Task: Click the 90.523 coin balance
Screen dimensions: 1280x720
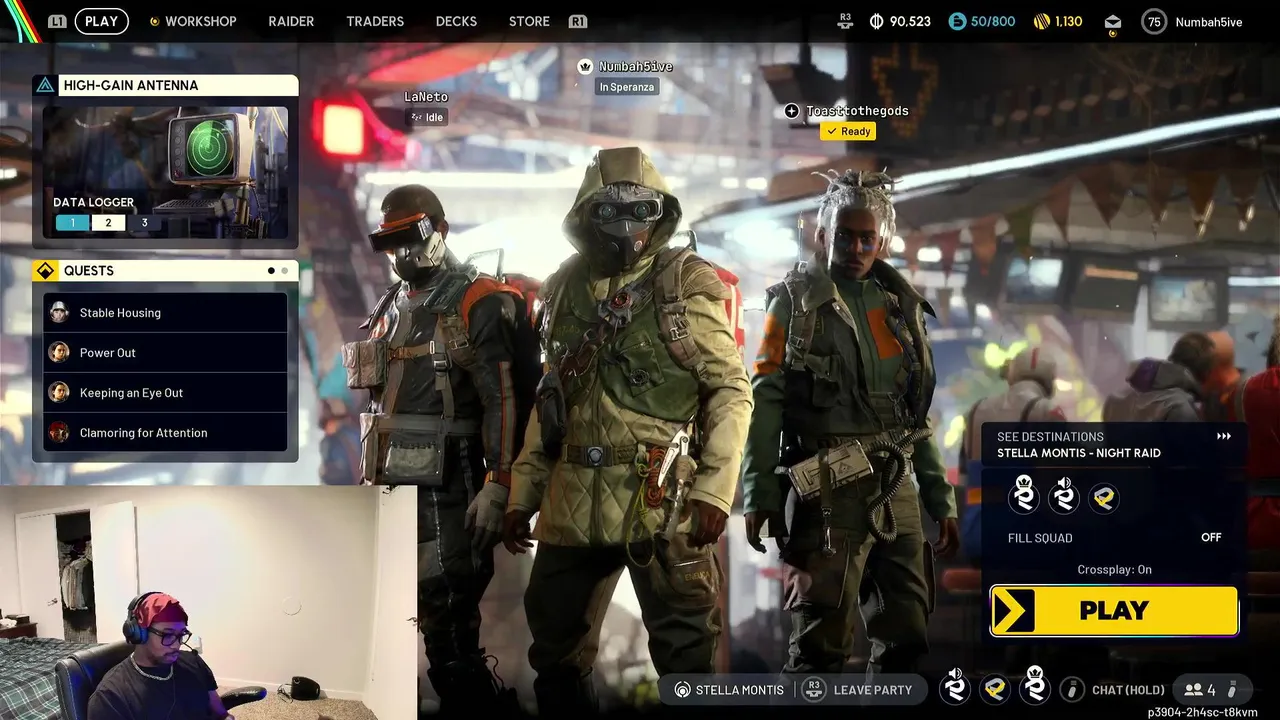Action: point(910,21)
